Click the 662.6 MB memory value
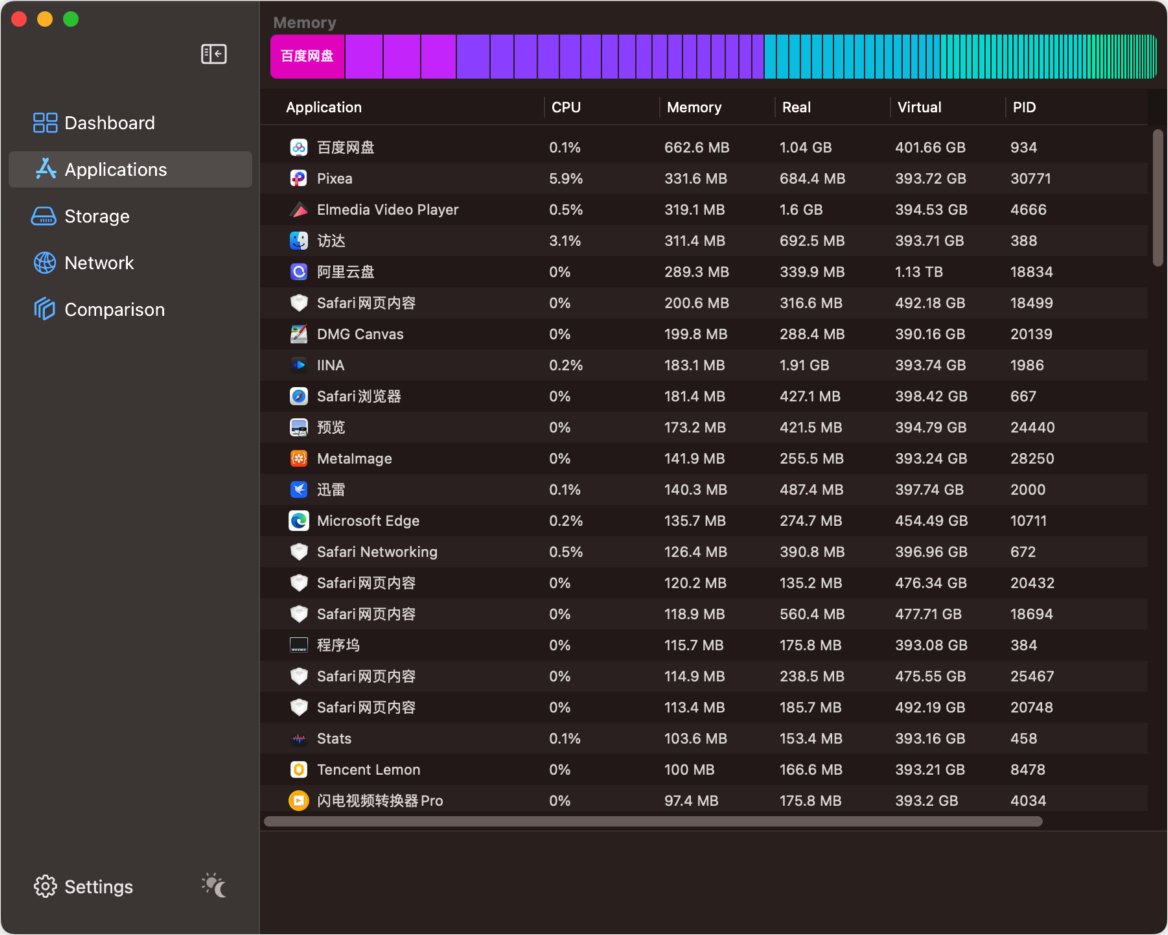1168x935 pixels. pyautogui.click(x=696, y=148)
